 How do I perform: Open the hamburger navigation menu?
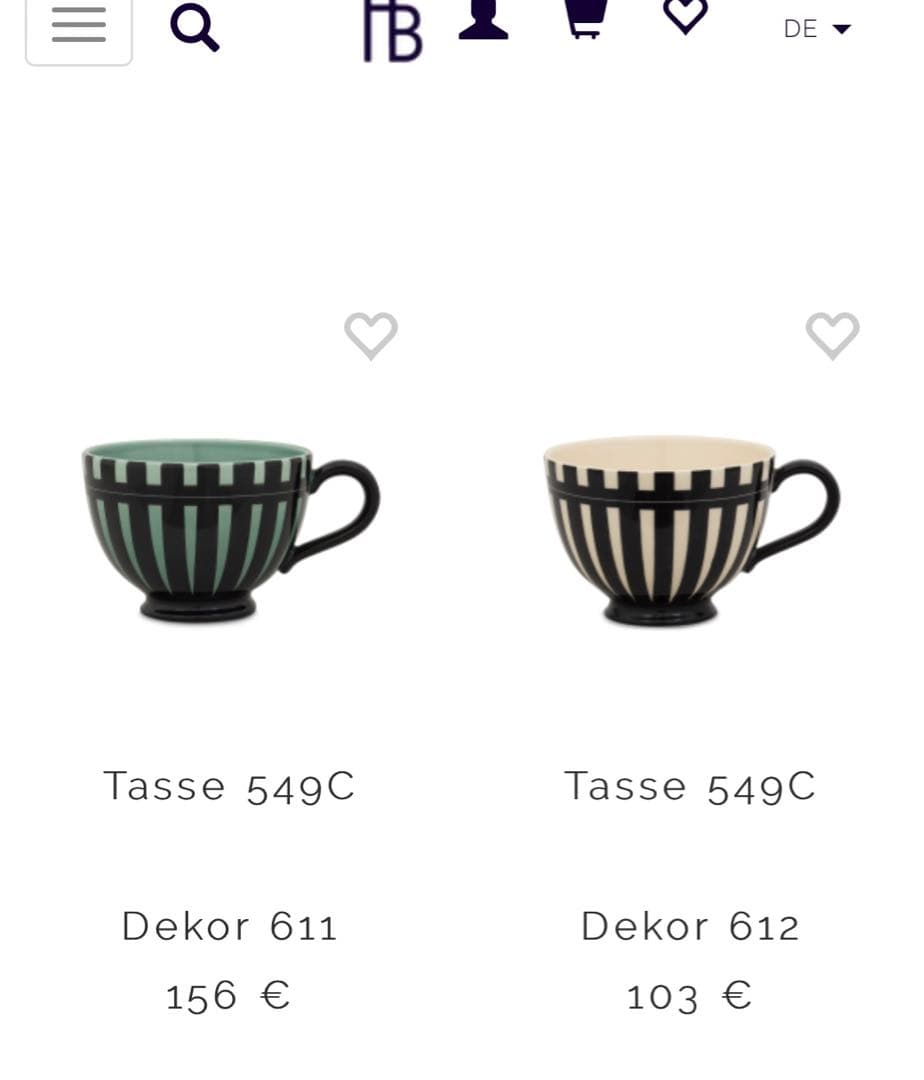click(x=78, y=29)
